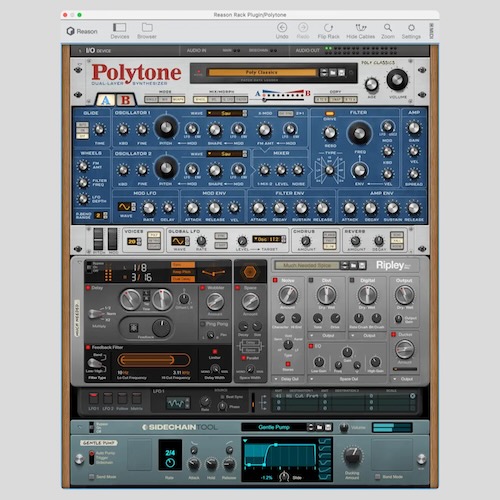500x500 pixels.
Task: Select the Follow source button
Action: pyautogui.click(x=122, y=398)
